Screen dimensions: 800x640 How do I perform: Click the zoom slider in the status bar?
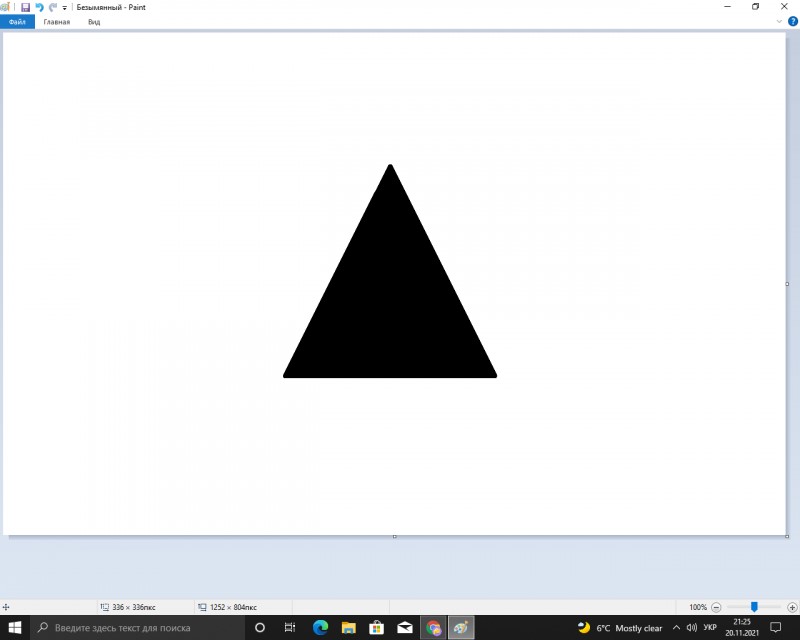[x=754, y=607]
